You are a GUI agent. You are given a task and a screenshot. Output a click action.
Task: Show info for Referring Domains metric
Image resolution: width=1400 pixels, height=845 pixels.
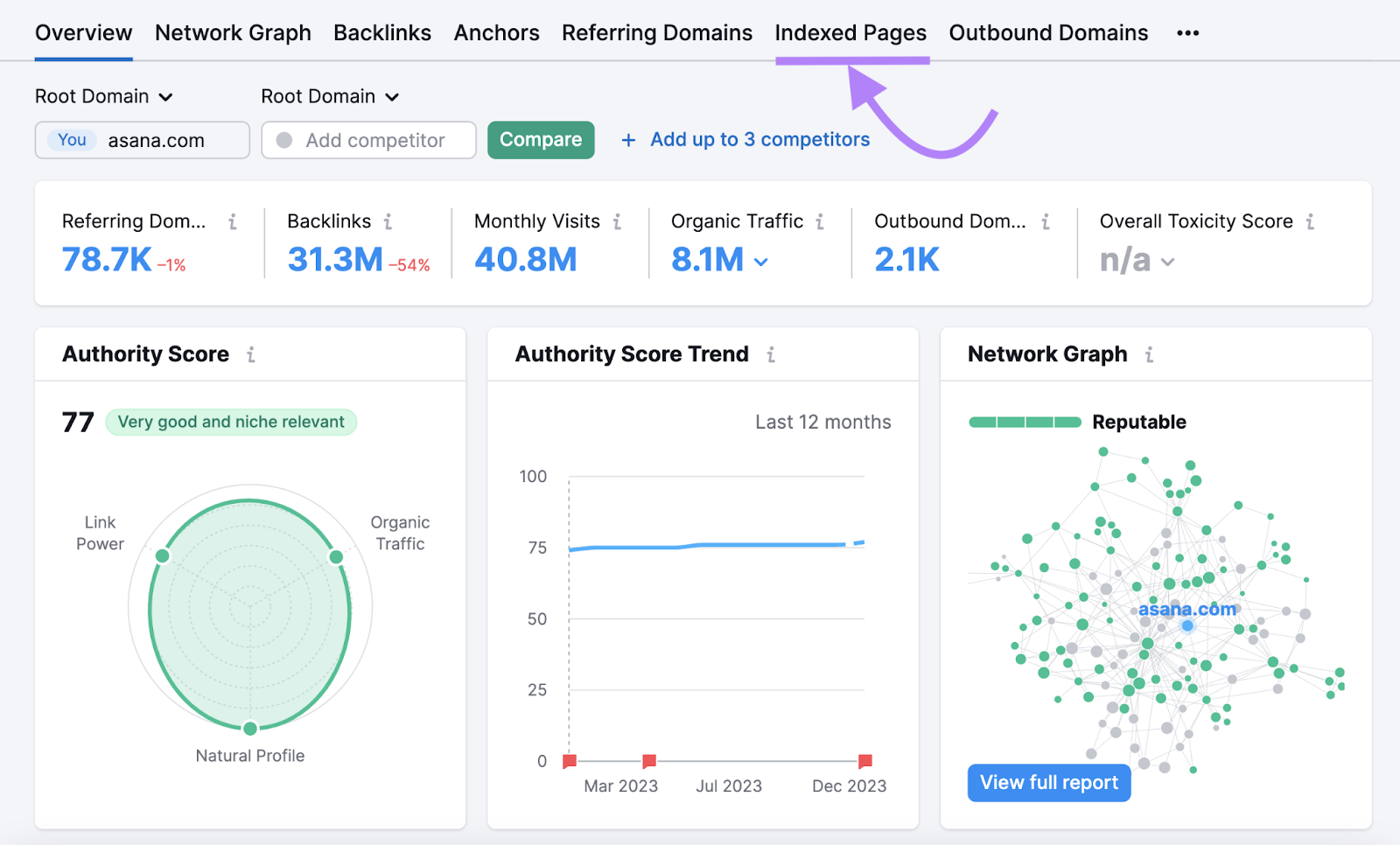point(233,222)
